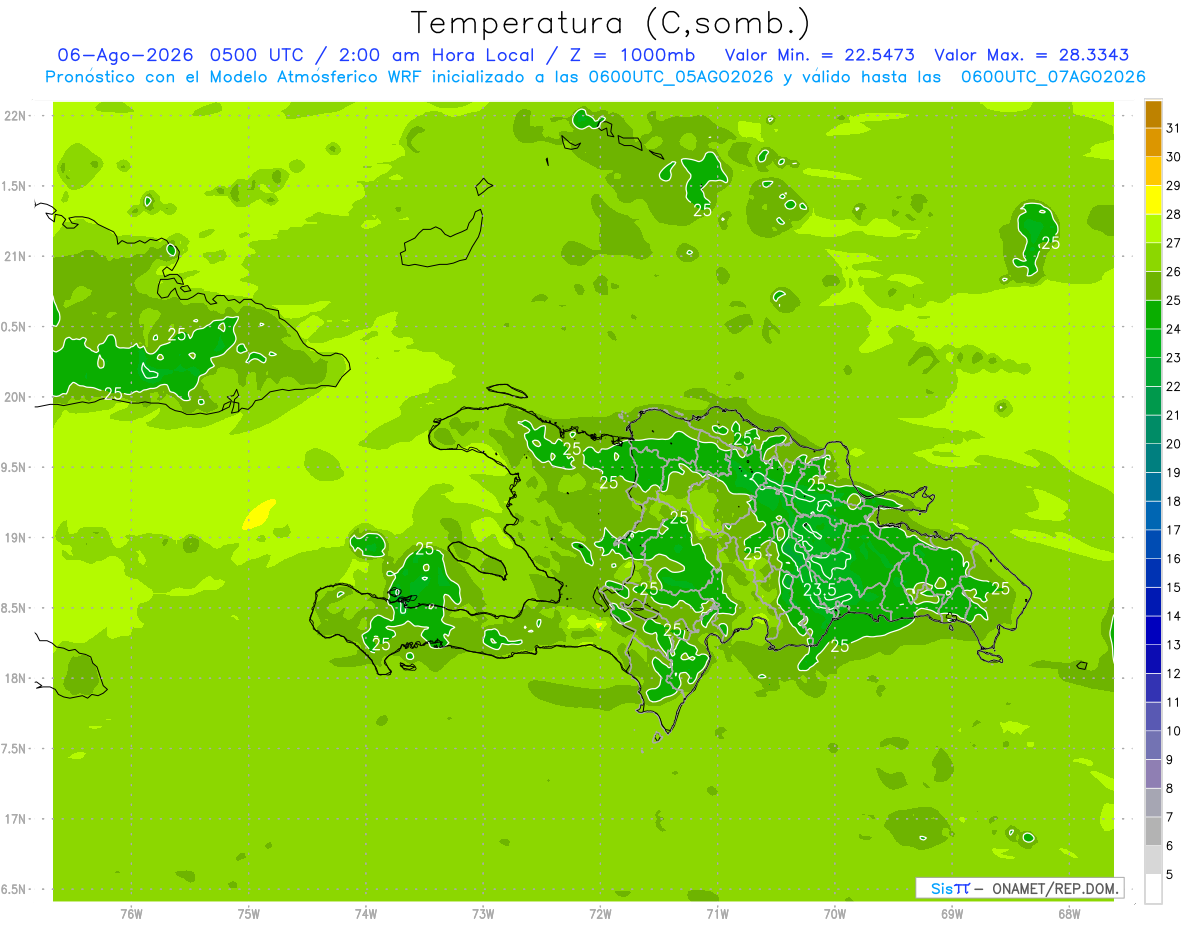The width and height of the screenshot is (1200, 927).
Task: Click the green color band between 24 and 25
Action: tap(1153, 315)
